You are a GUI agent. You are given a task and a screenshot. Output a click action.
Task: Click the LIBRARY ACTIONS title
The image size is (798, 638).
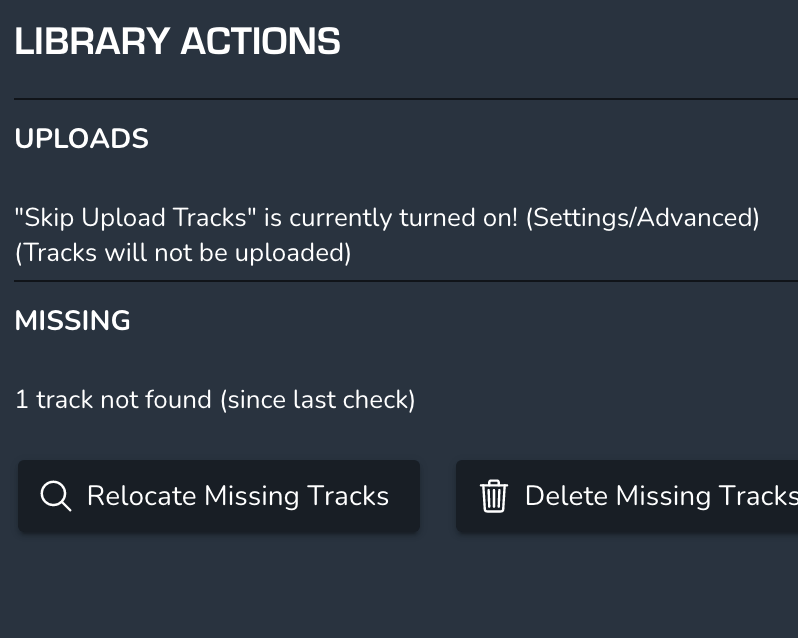pyautogui.click(x=177, y=42)
